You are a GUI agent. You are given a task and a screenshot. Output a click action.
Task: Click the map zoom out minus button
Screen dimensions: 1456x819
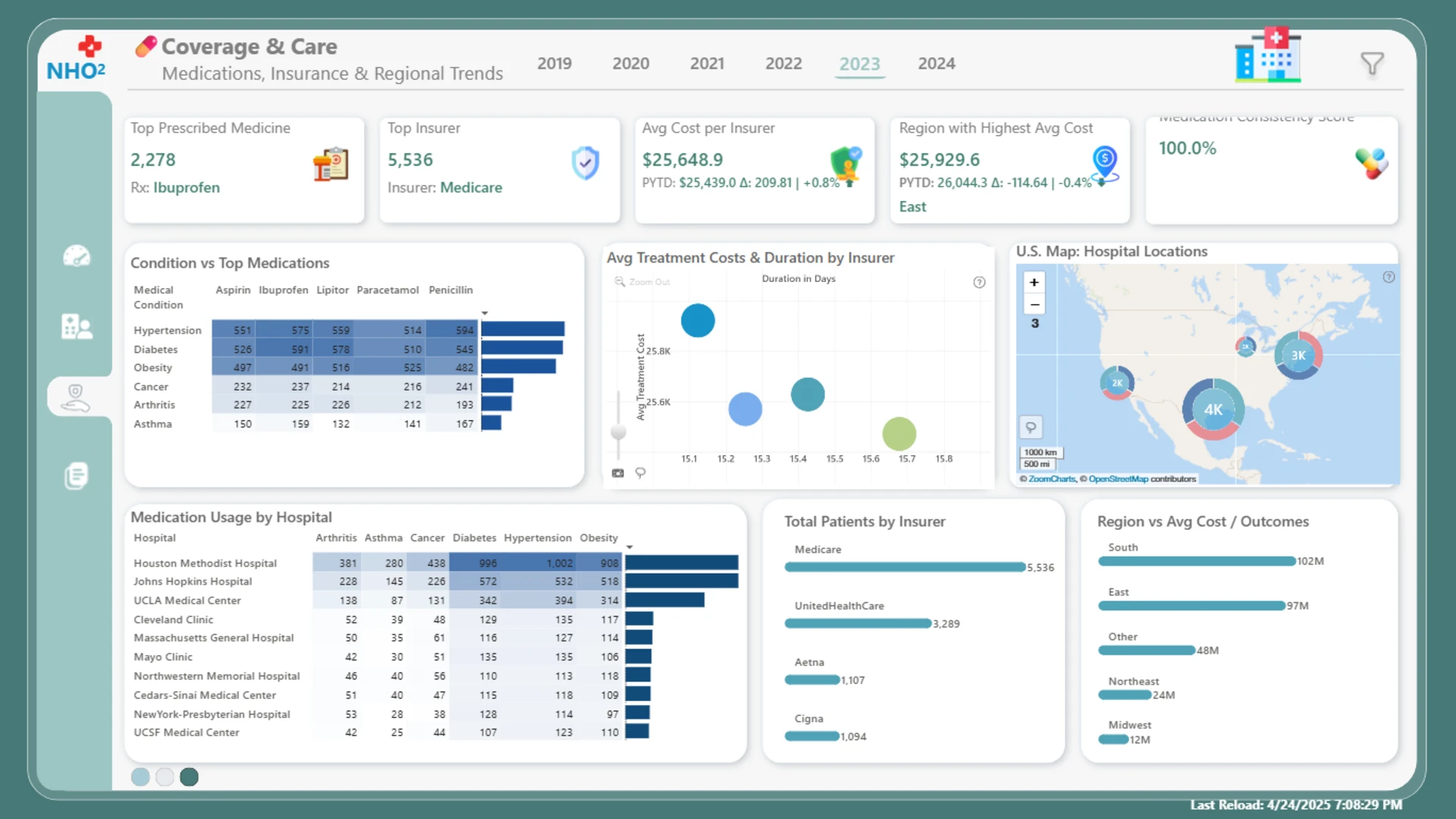tap(1034, 304)
